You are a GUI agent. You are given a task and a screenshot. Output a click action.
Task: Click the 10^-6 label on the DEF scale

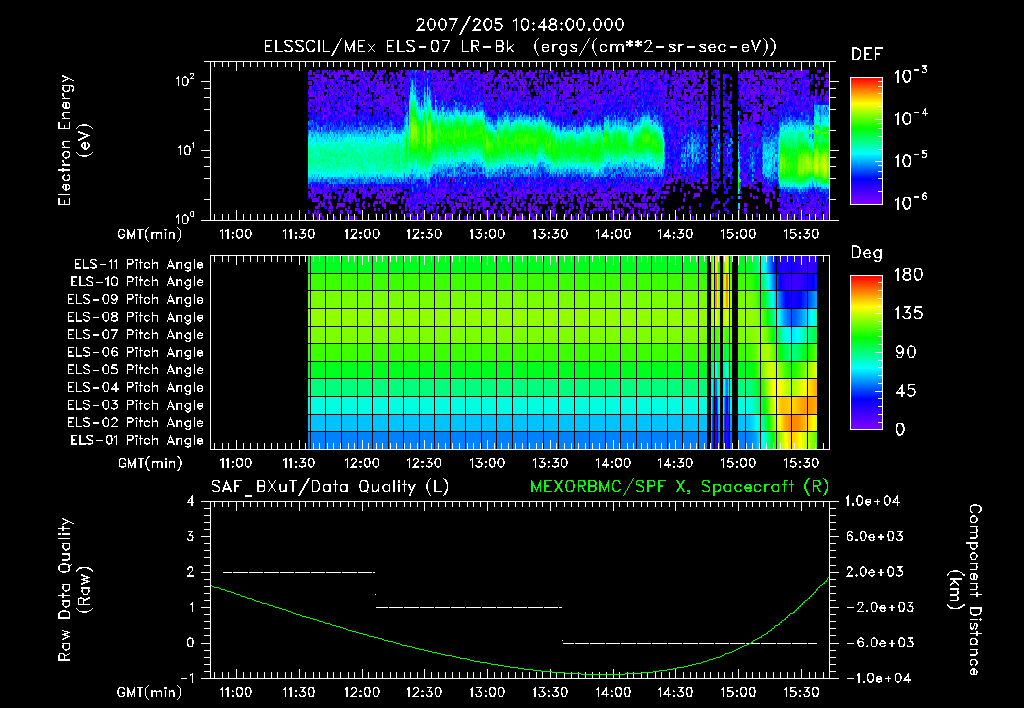tap(910, 201)
